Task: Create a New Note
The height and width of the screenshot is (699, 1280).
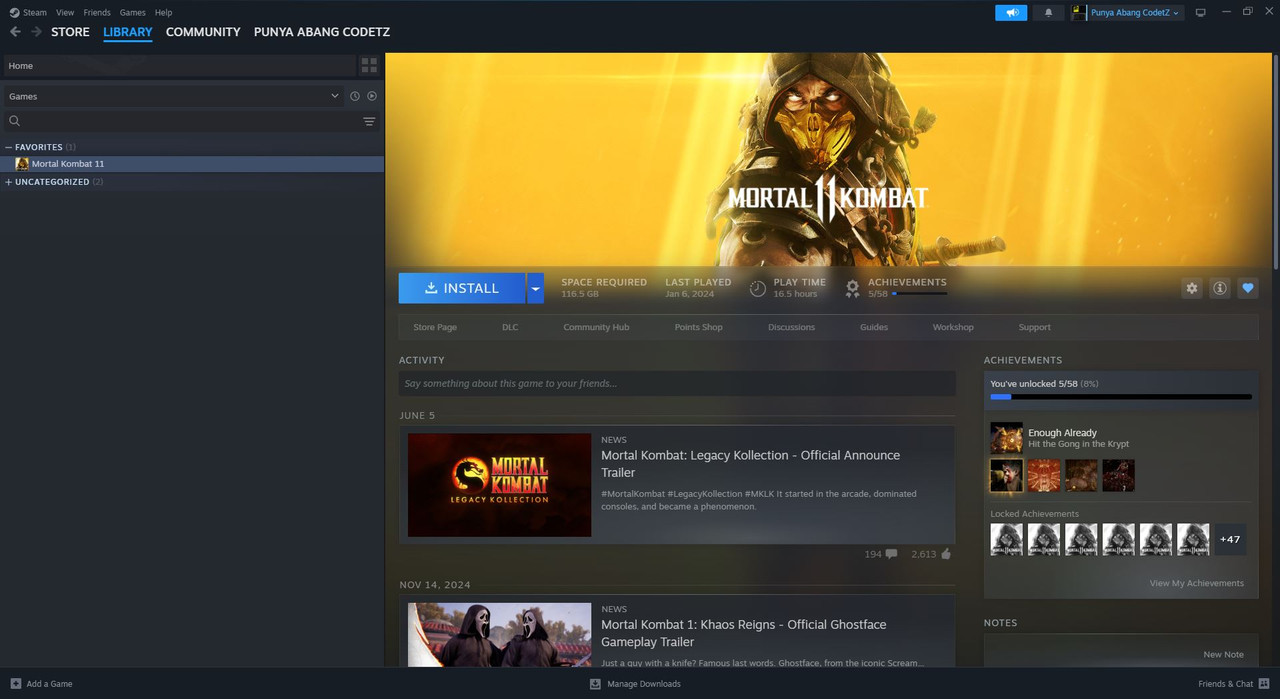Action: pyautogui.click(x=1223, y=654)
